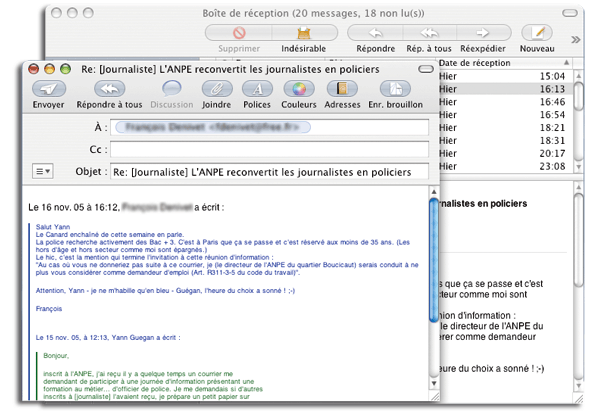Image resolution: width=600 pixels, height=411 pixels.
Task: Click the 'François' signature line
Action: pos(49,309)
